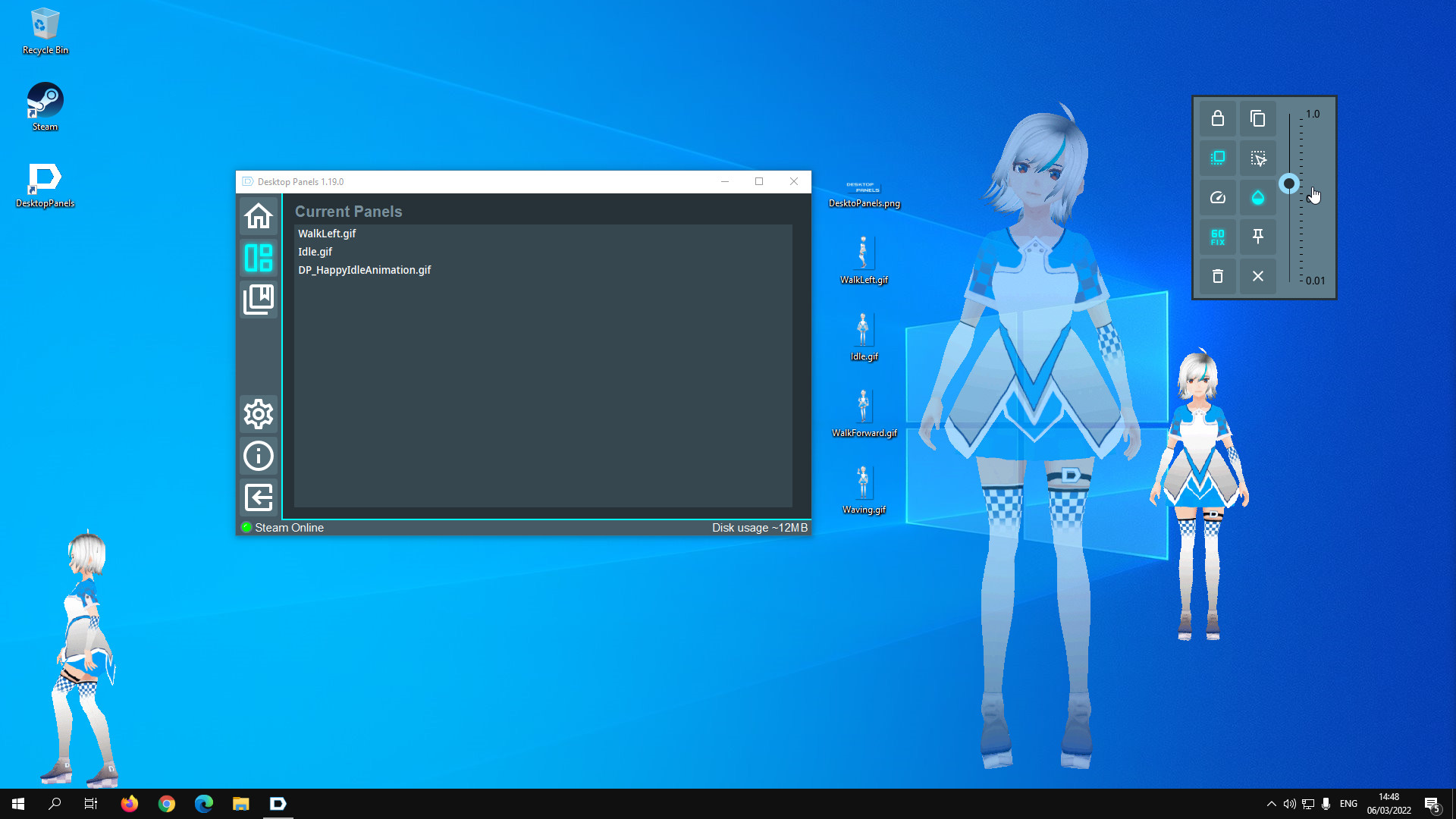This screenshot has width=1456, height=819.
Task: Activate the selection tool in the panel controls
Action: (x=1257, y=158)
